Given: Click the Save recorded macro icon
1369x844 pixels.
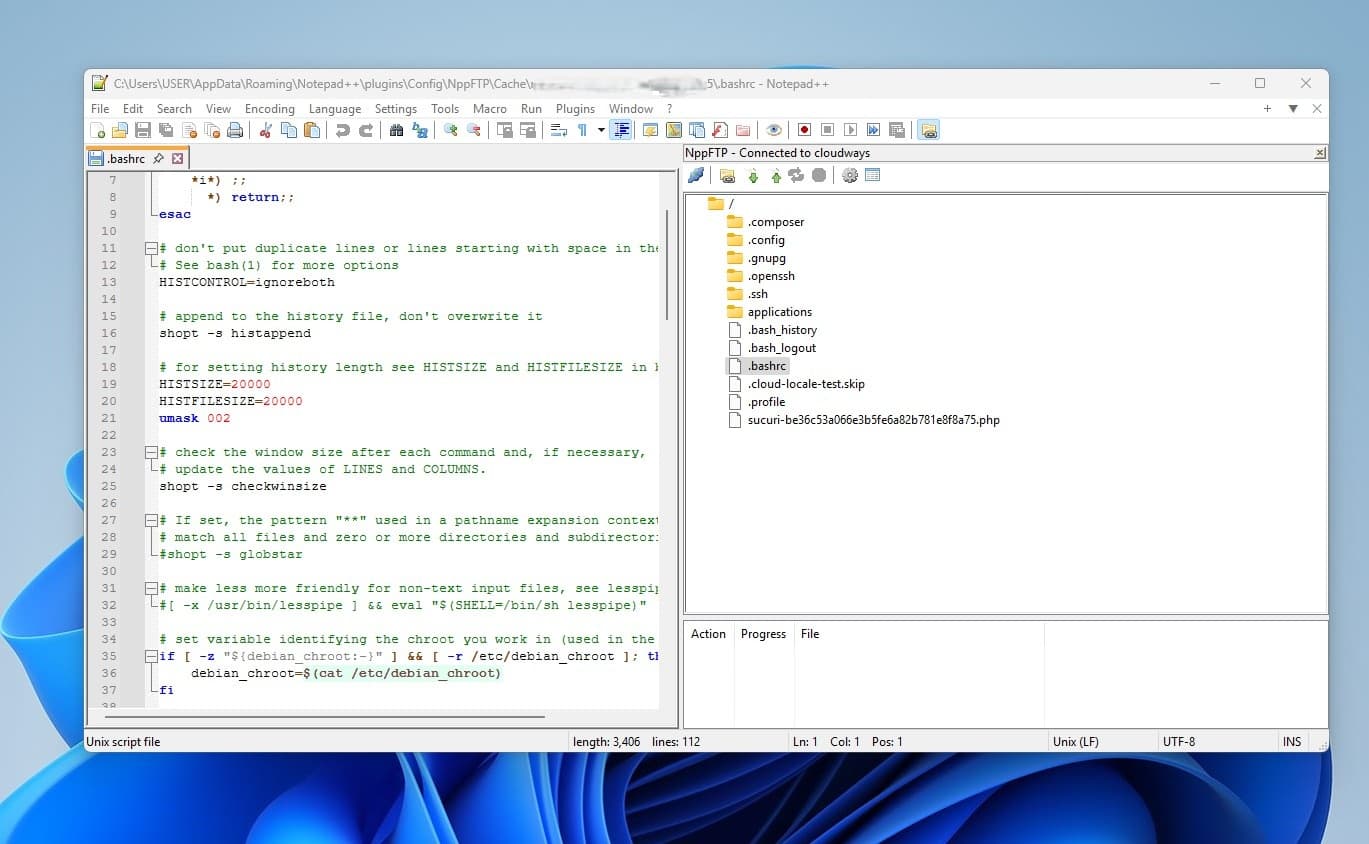Looking at the screenshot, I should [x=896, y=130].
